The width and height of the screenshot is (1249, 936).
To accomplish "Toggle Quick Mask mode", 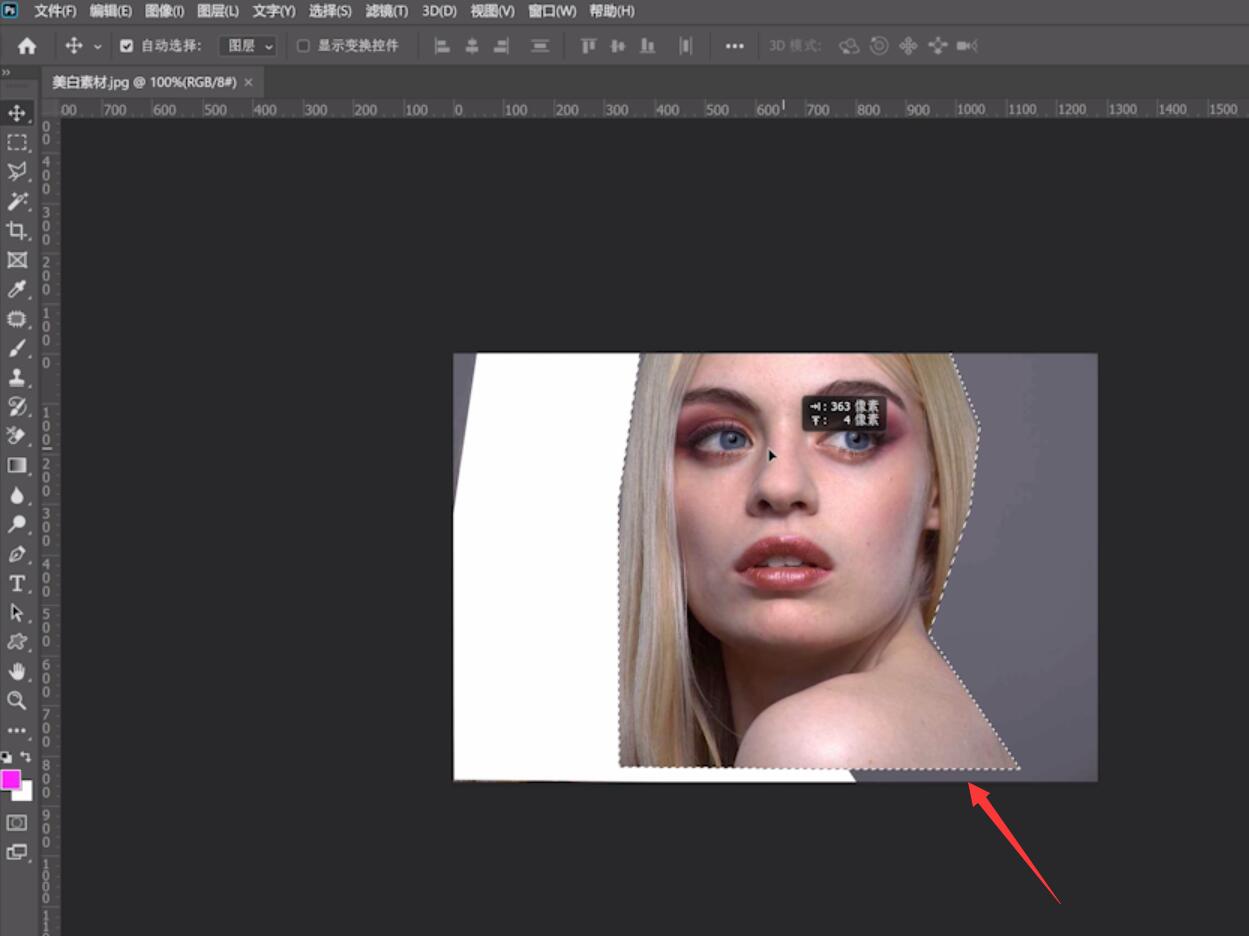I will (x=17, y=822).
